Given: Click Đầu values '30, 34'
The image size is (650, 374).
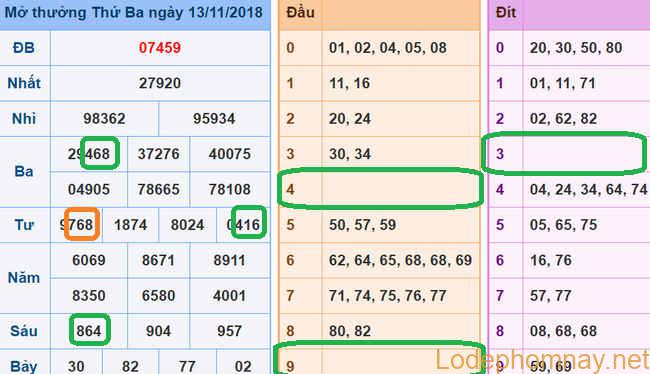Looking at the screenshot, I should (350, 154).
